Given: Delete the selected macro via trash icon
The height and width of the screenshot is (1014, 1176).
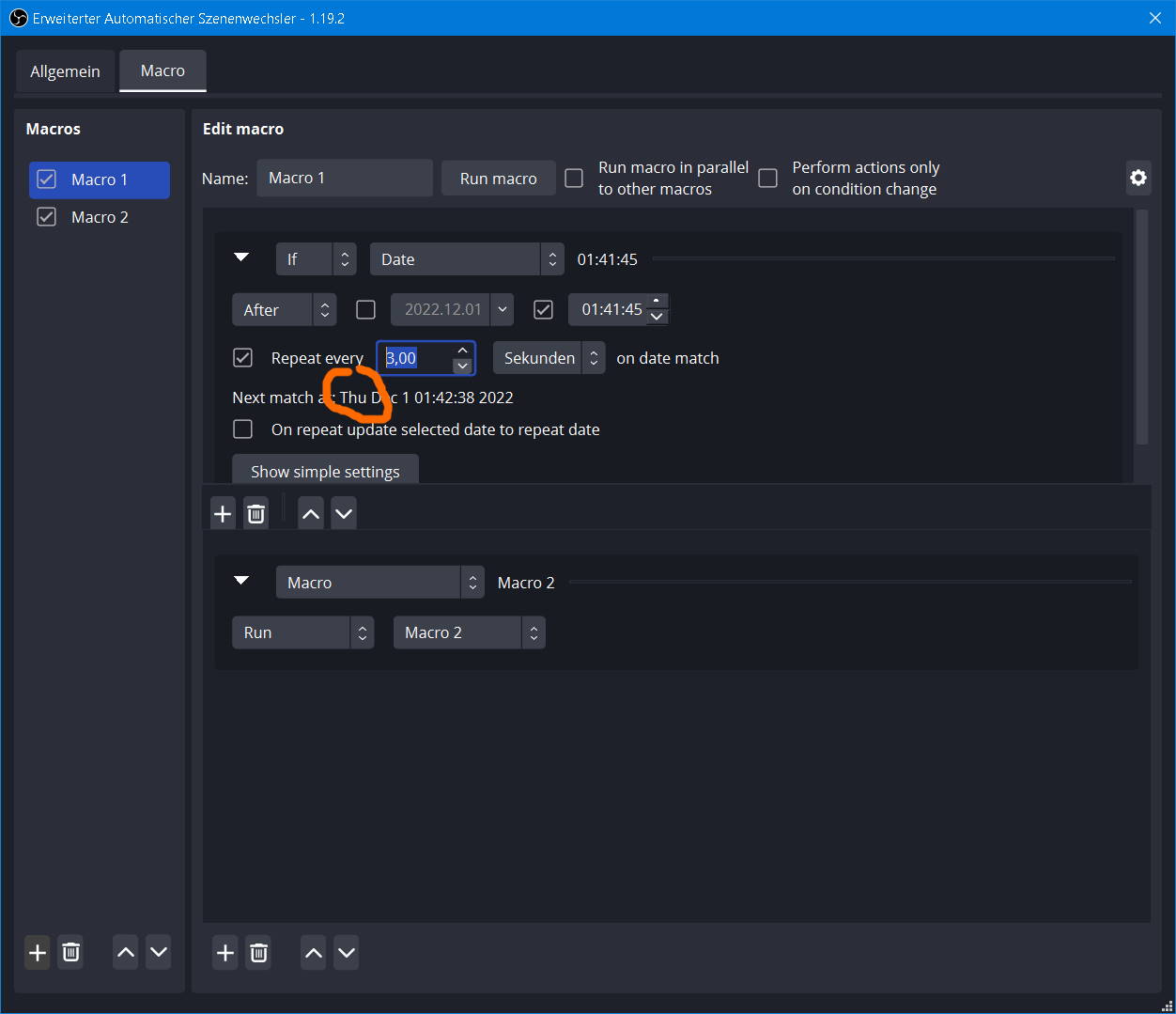Looking at the screenshot, I should tap(70, 952).
